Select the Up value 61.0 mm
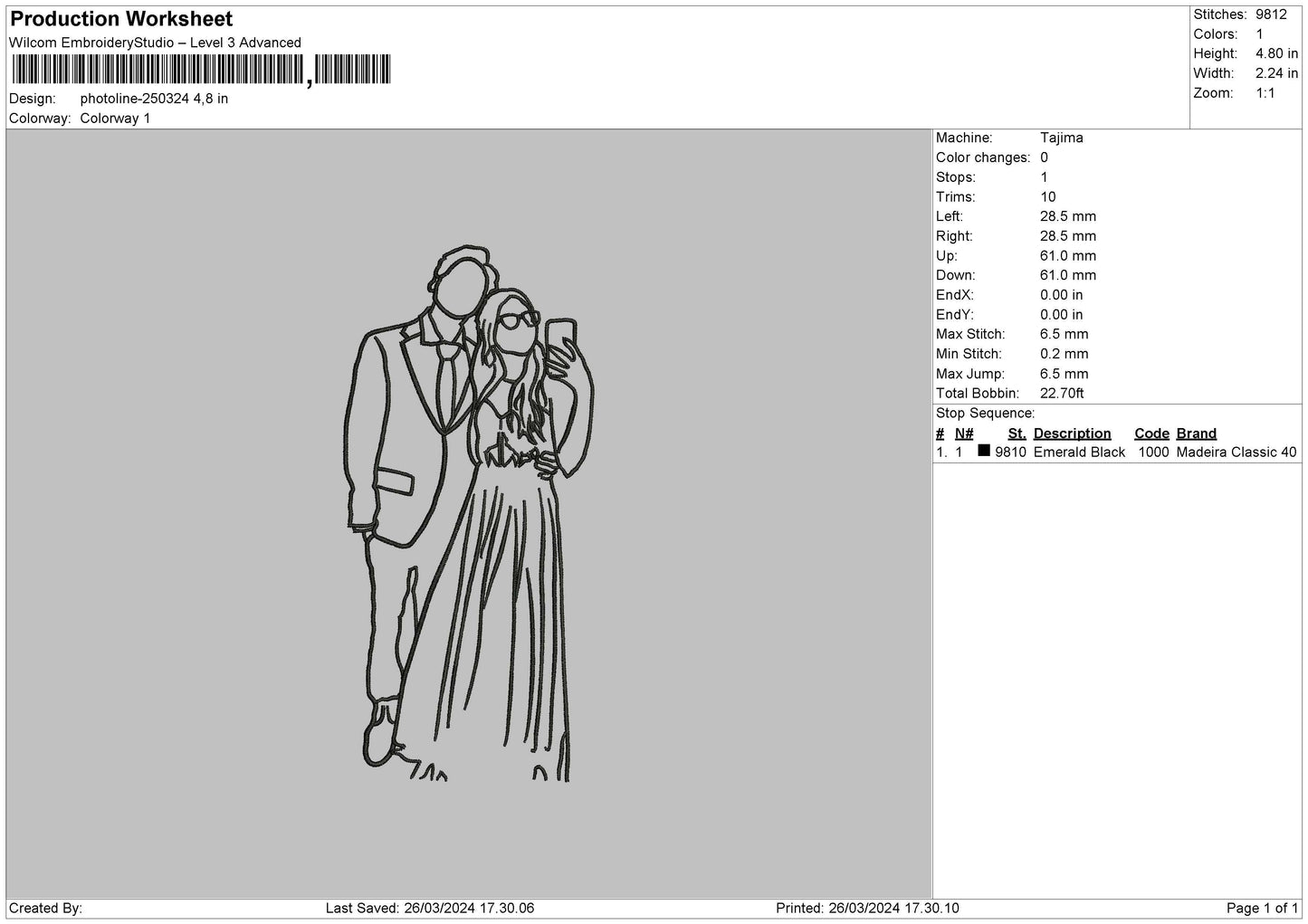Image resolution: width=1308 pixels, height=924 pixels. [x=1068, y=256]
